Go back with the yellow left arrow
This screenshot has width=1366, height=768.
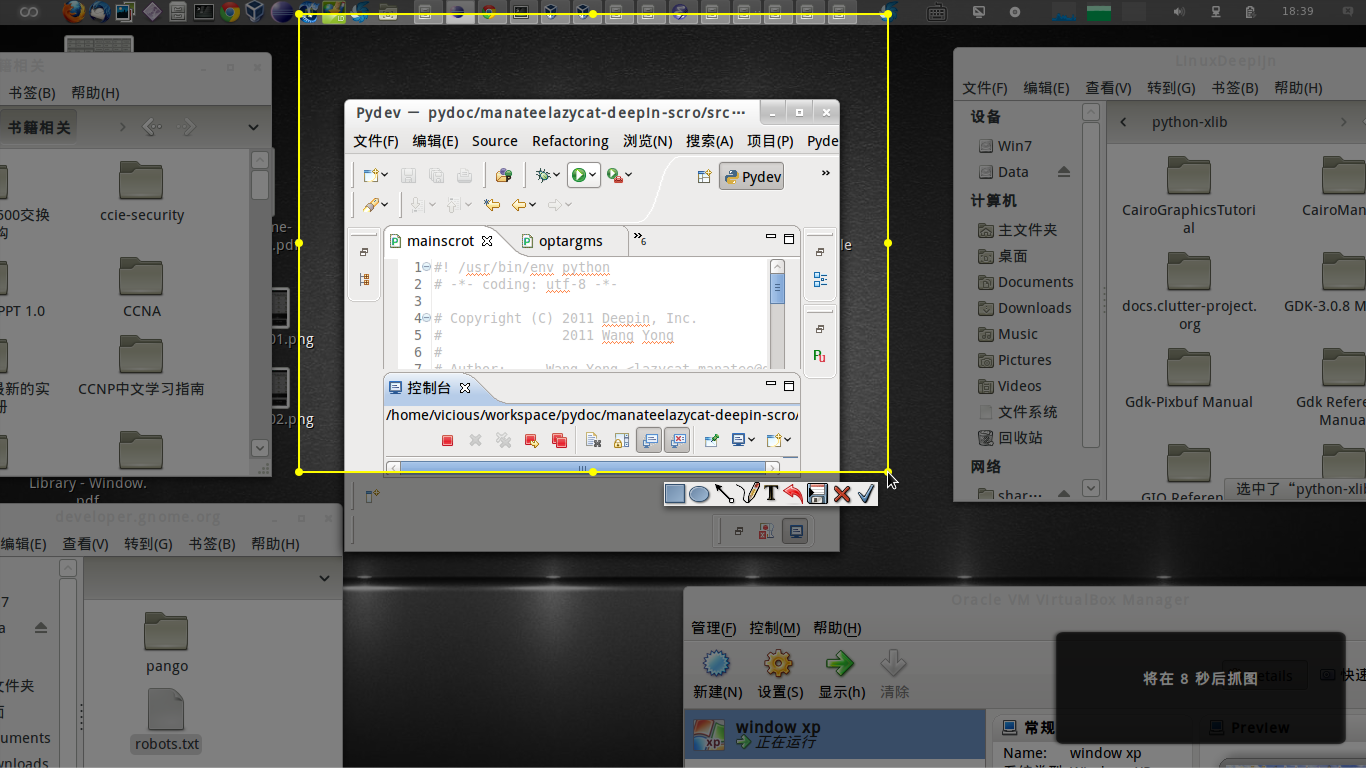[518, 204]
